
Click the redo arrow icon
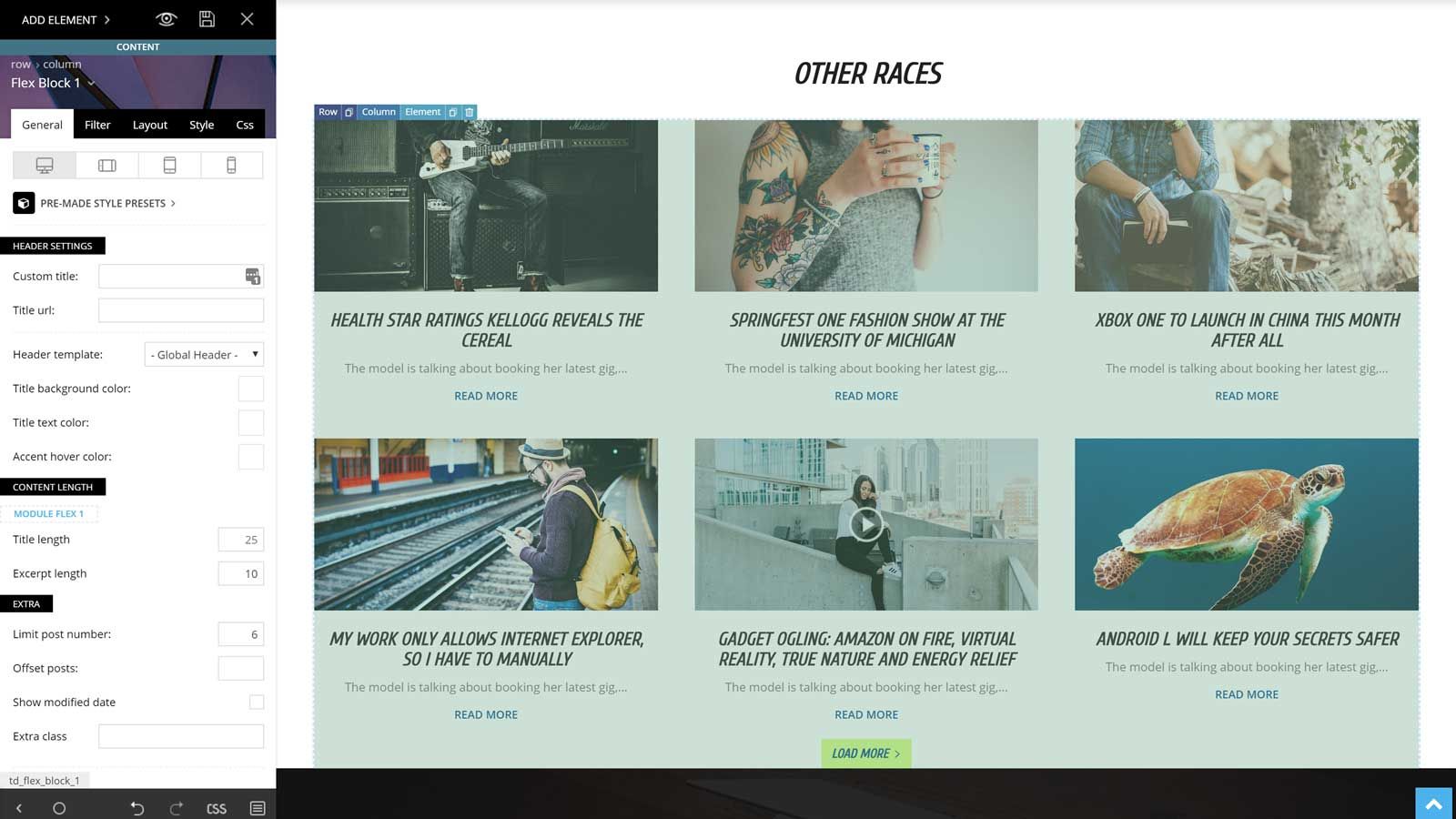coord(177,808)
